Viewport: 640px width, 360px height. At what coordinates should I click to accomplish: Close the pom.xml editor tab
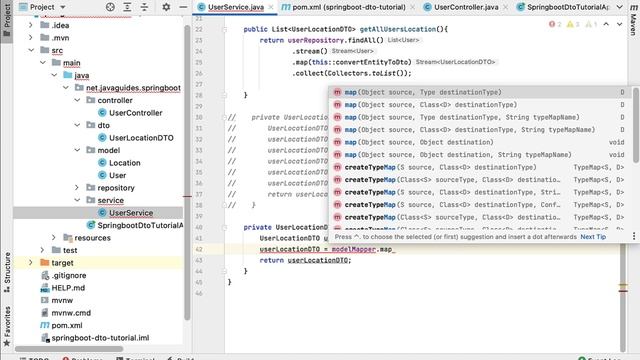click(412, 7)
